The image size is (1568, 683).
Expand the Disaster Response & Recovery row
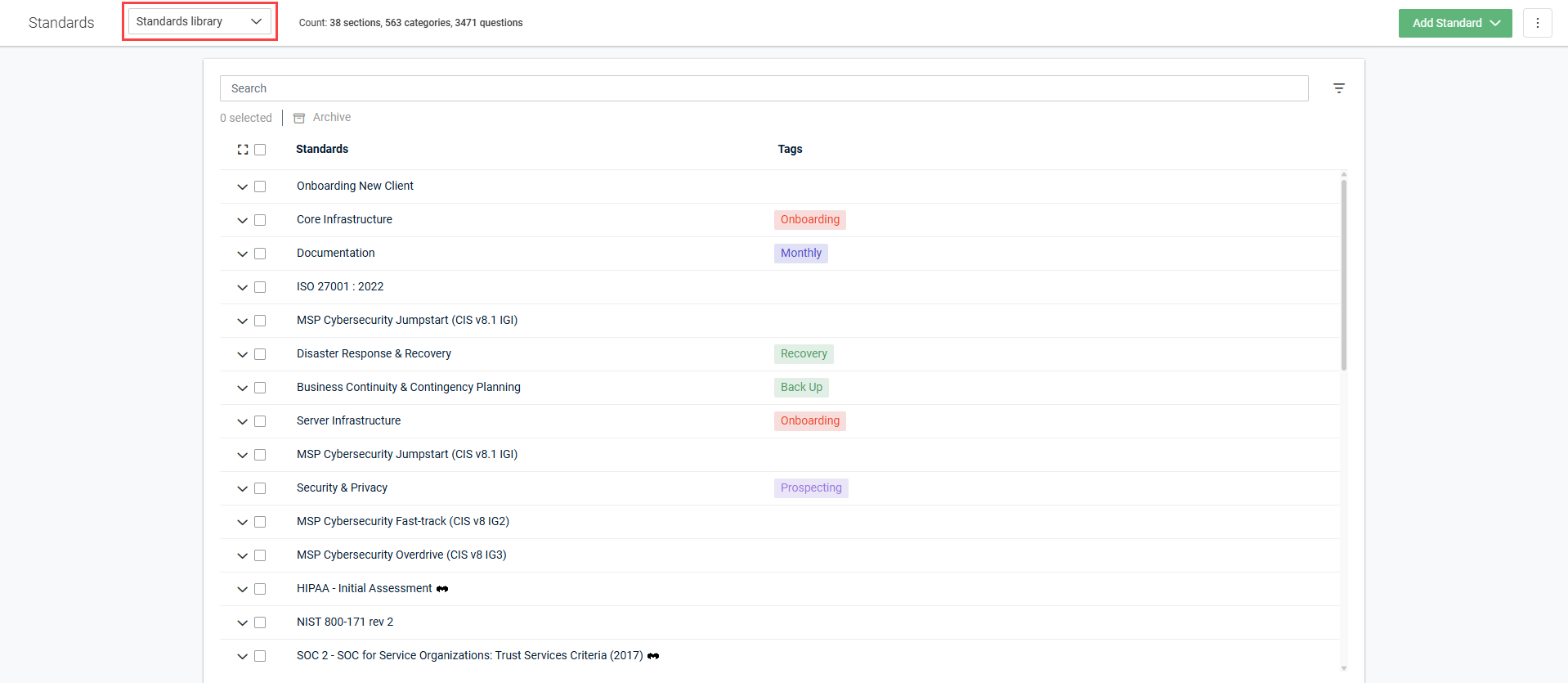[242, 354]
